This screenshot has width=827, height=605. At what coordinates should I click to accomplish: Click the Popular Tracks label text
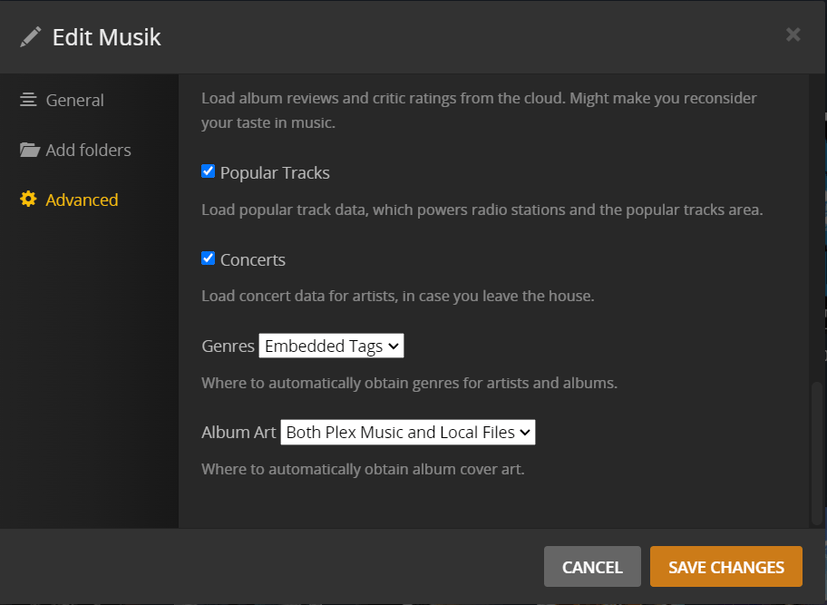pyautogui.click(x=275, y=173)
